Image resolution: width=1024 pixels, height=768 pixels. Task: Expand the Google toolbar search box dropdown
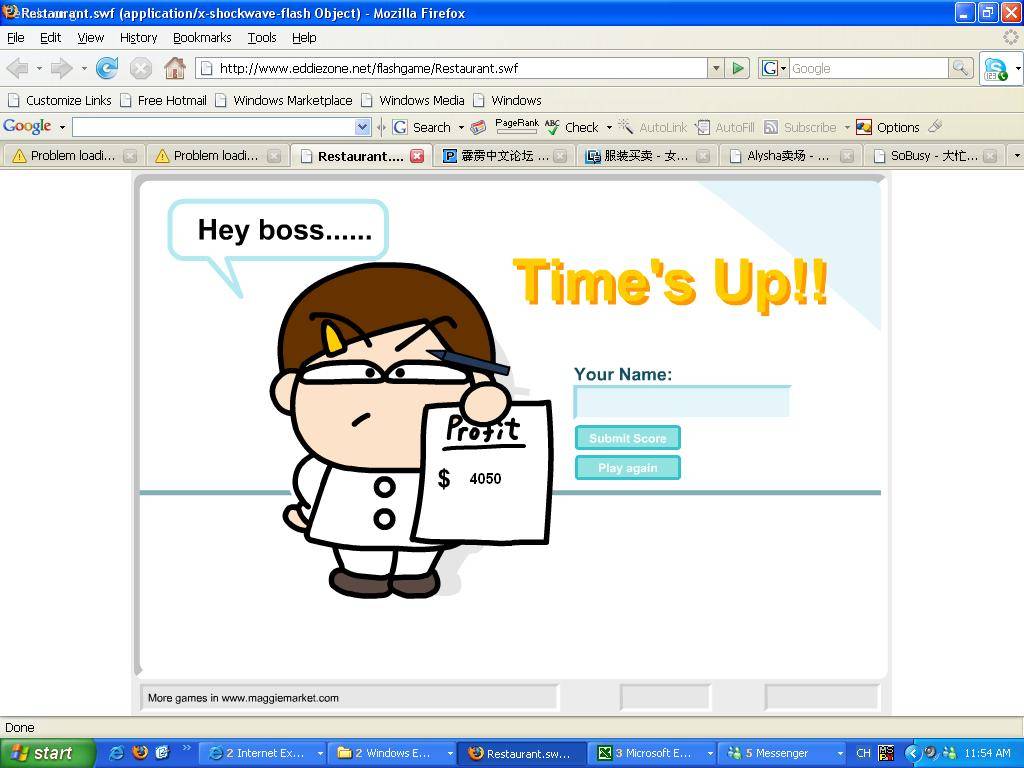pos(362,127)
